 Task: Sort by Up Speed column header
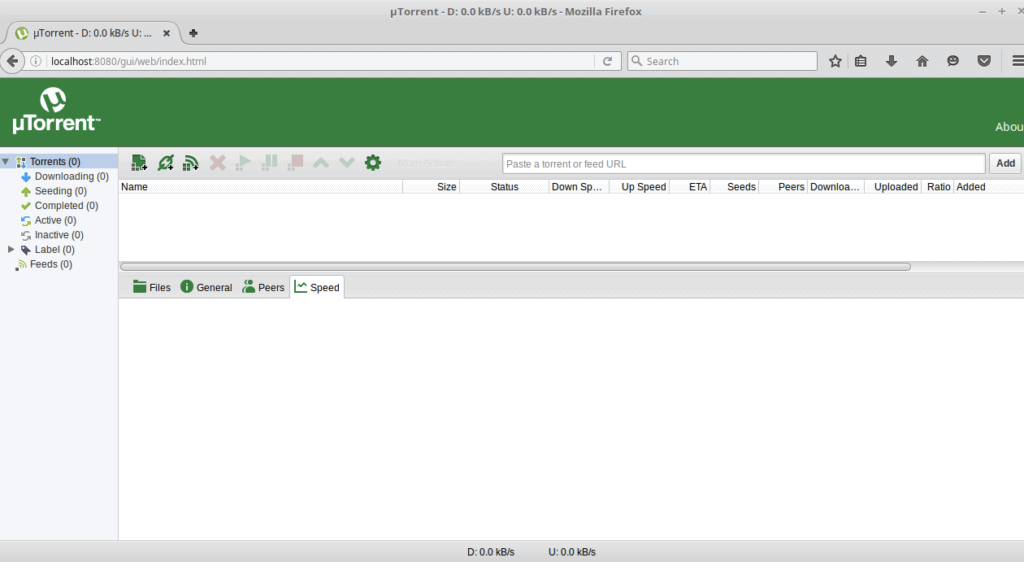coord(639,187)
